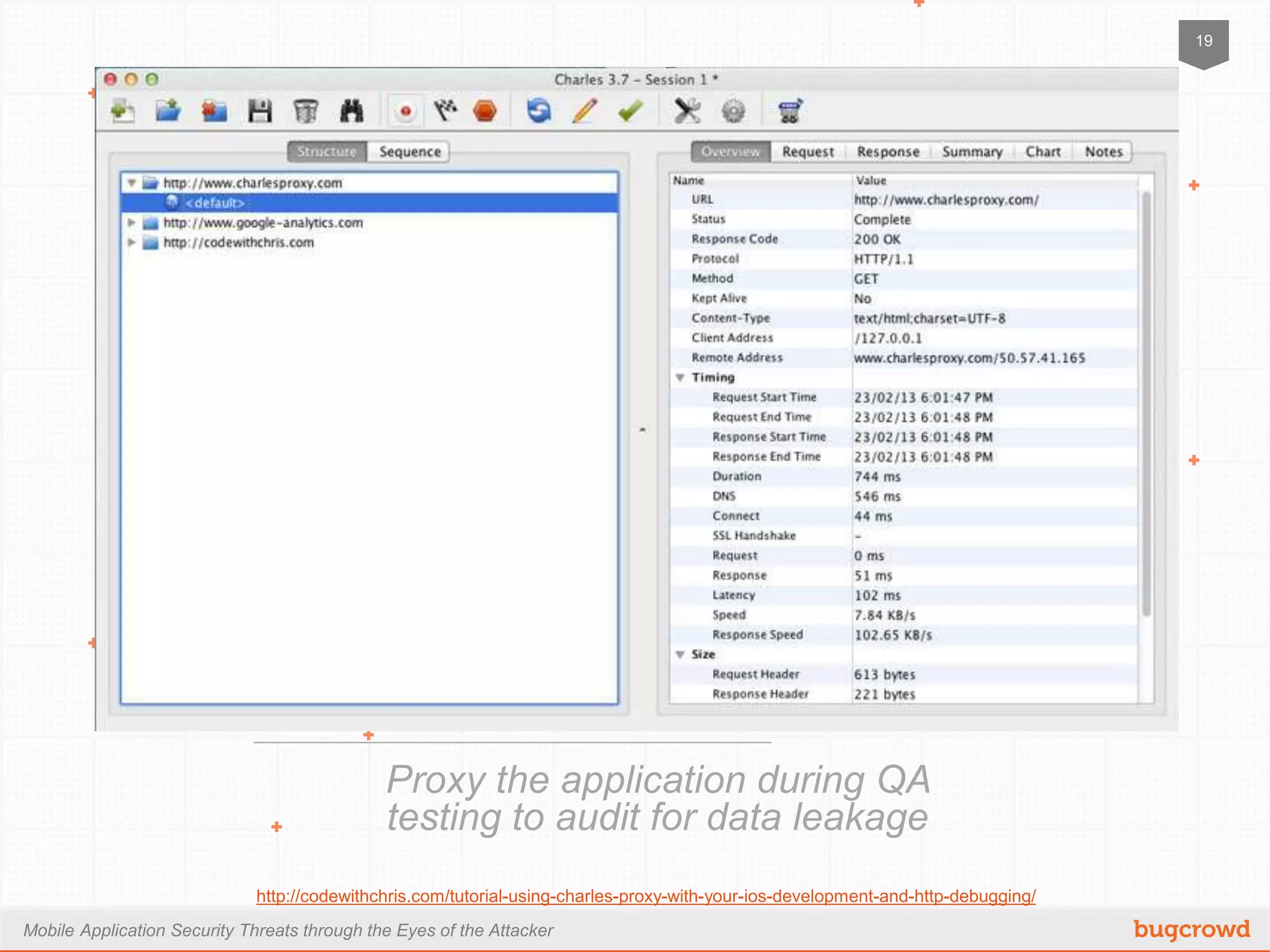Click the Remote Address value row
Screen dimensions: 1270x952
tap(970, 358)
